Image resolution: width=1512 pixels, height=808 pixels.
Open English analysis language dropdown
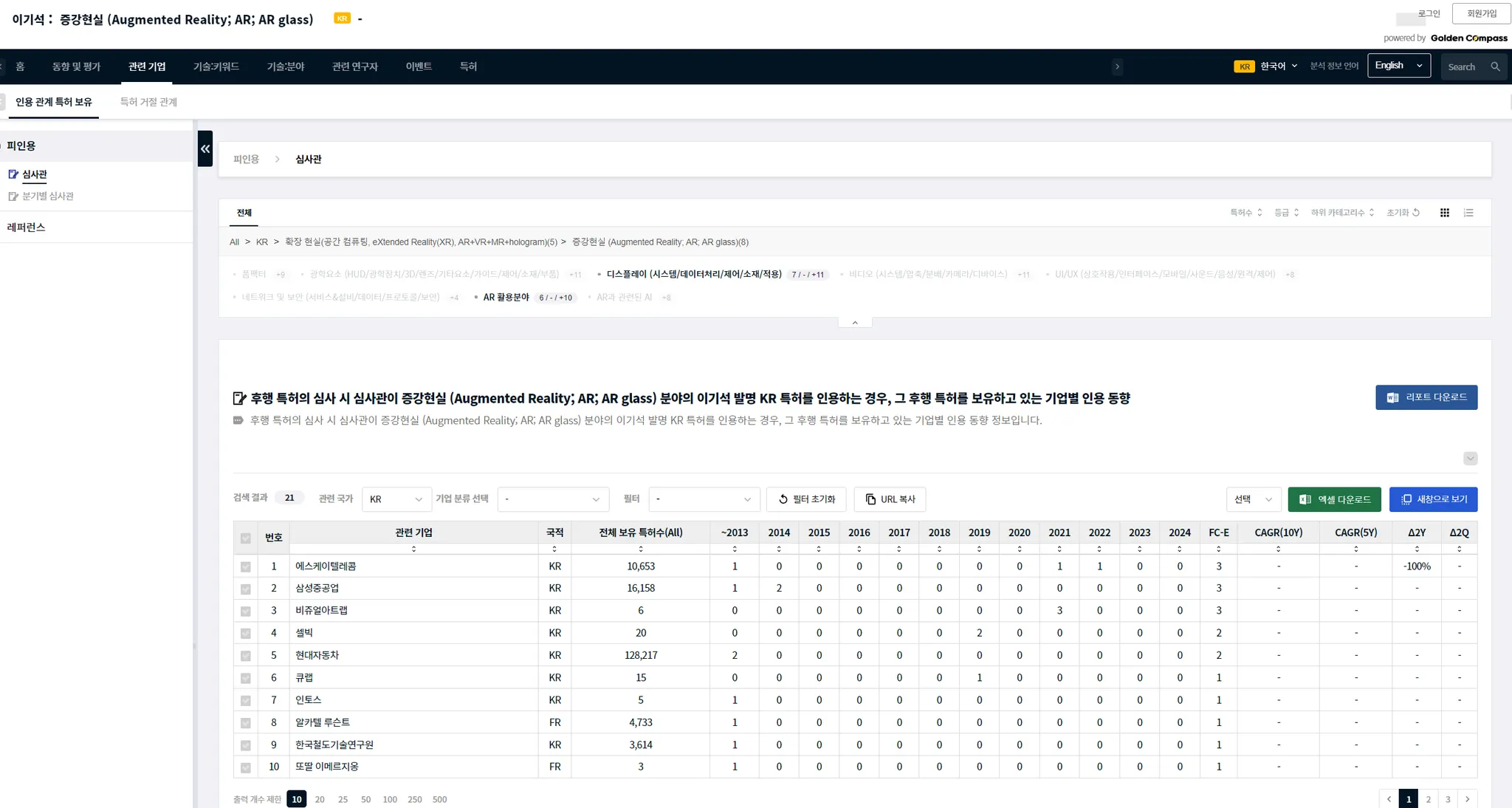[x=1398, y=66]
